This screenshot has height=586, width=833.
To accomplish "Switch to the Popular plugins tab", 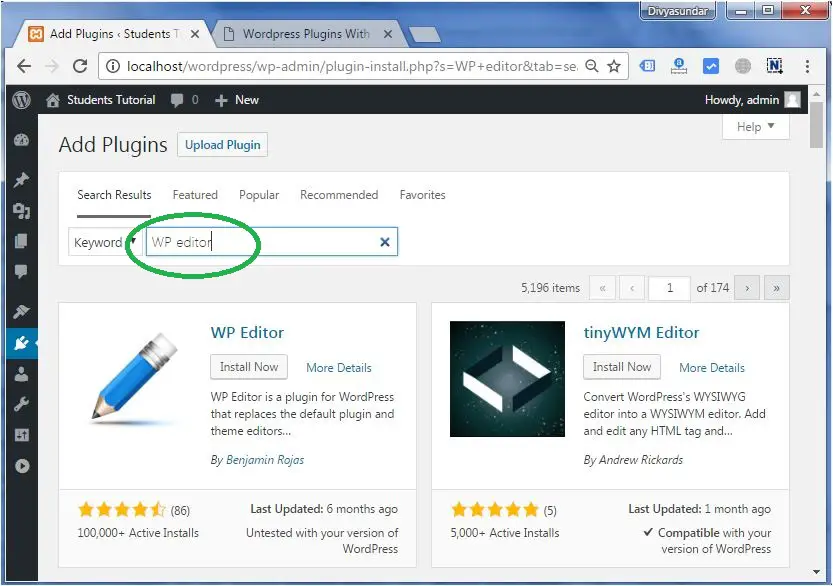I will click(x=259, y=195).
